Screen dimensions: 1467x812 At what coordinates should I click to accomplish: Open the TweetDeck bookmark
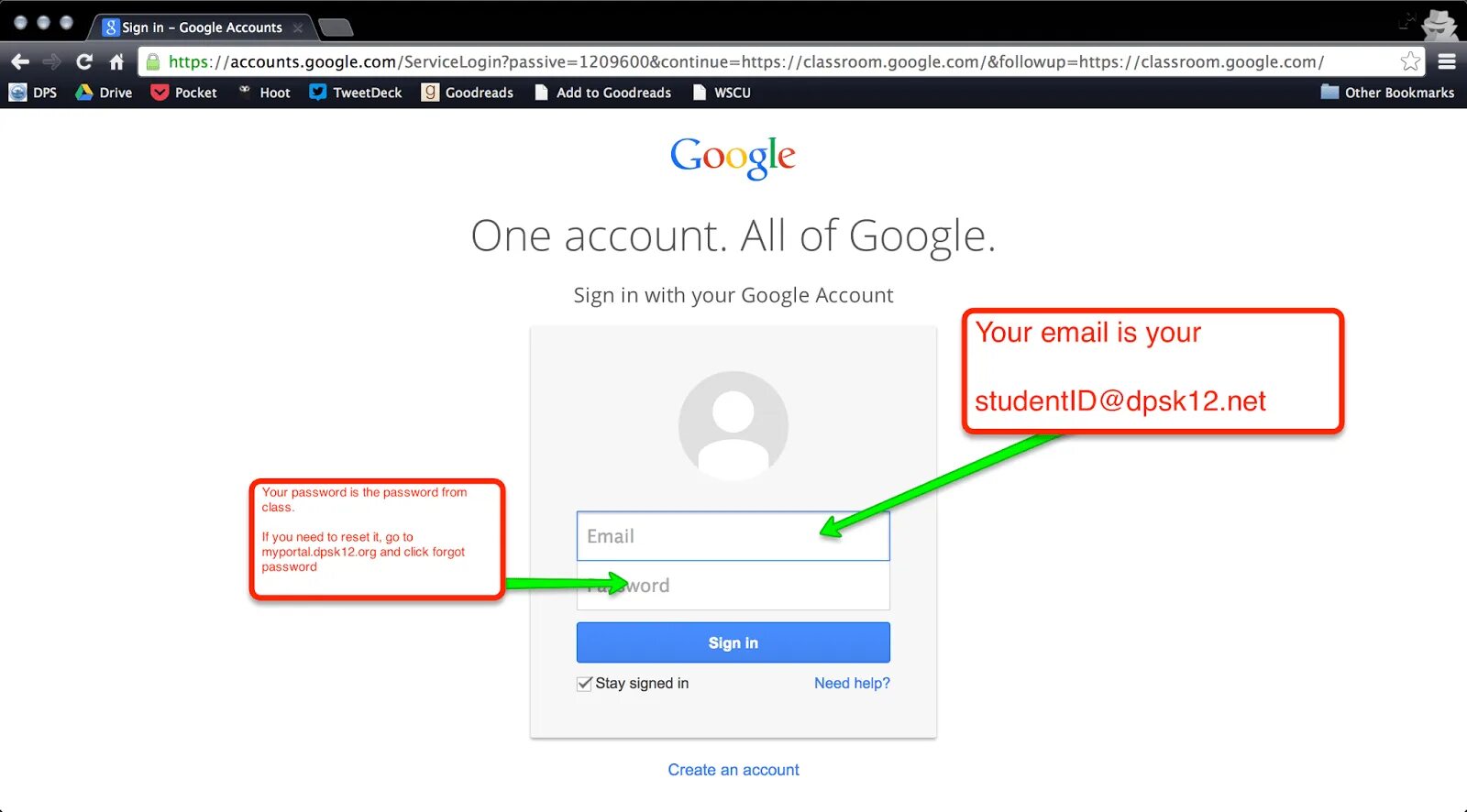coord(356,93)
